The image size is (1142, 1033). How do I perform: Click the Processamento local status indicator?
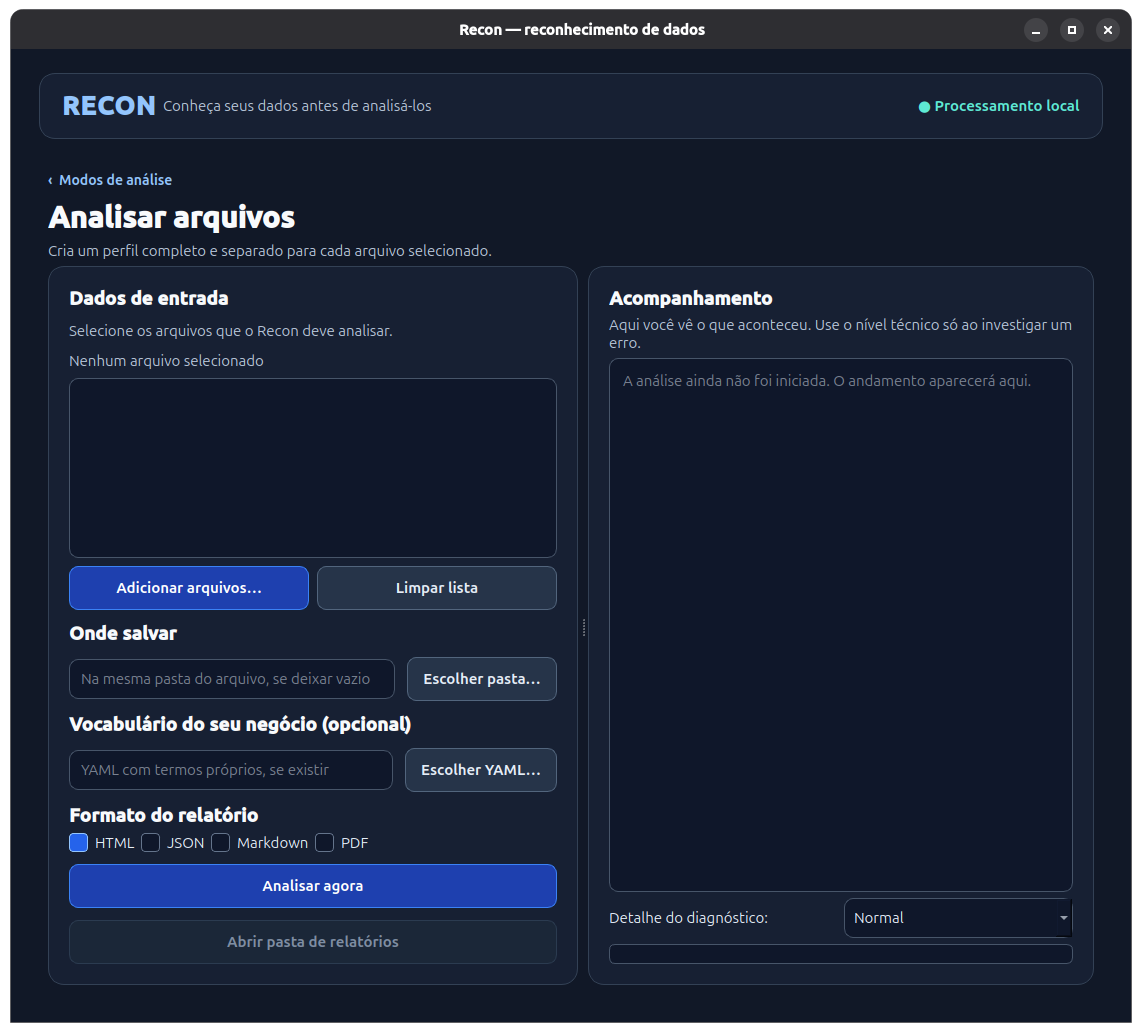[999, 106]
